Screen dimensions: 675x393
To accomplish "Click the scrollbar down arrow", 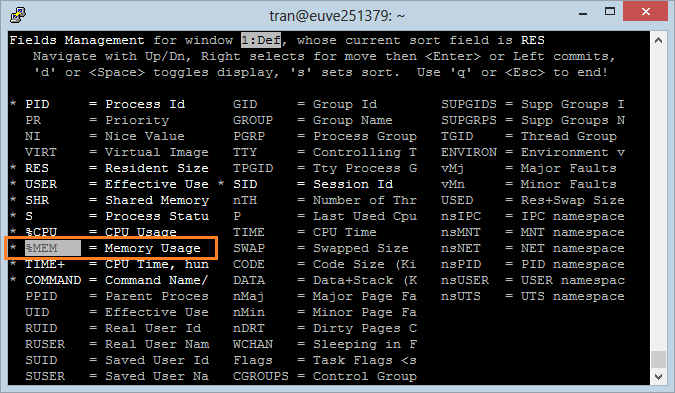I will 658,377.
